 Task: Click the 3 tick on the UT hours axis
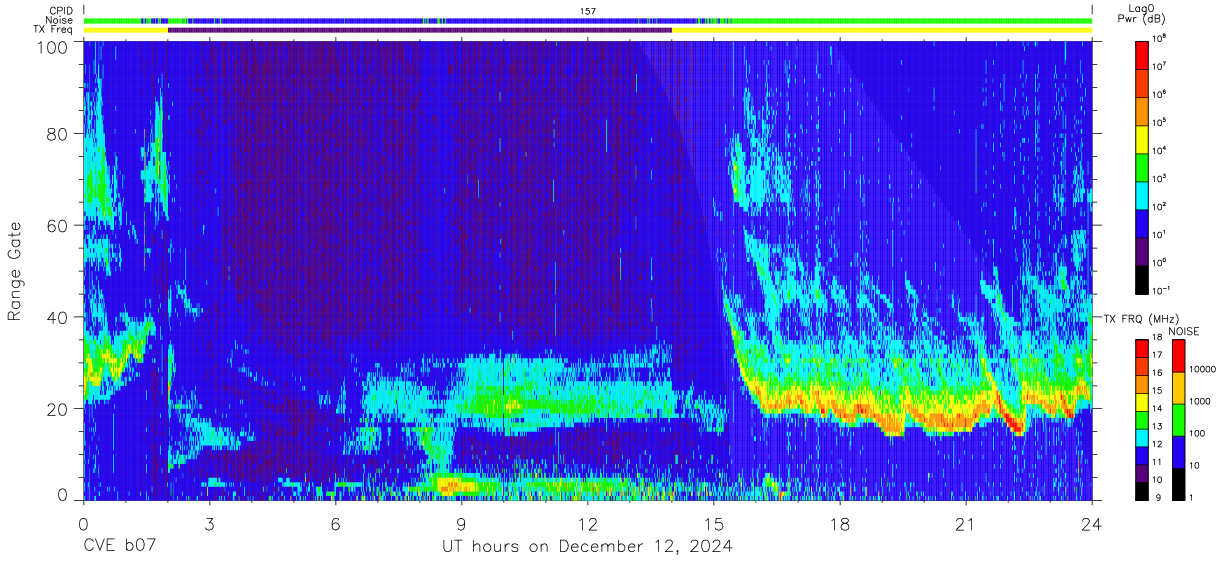pos(209,523)
